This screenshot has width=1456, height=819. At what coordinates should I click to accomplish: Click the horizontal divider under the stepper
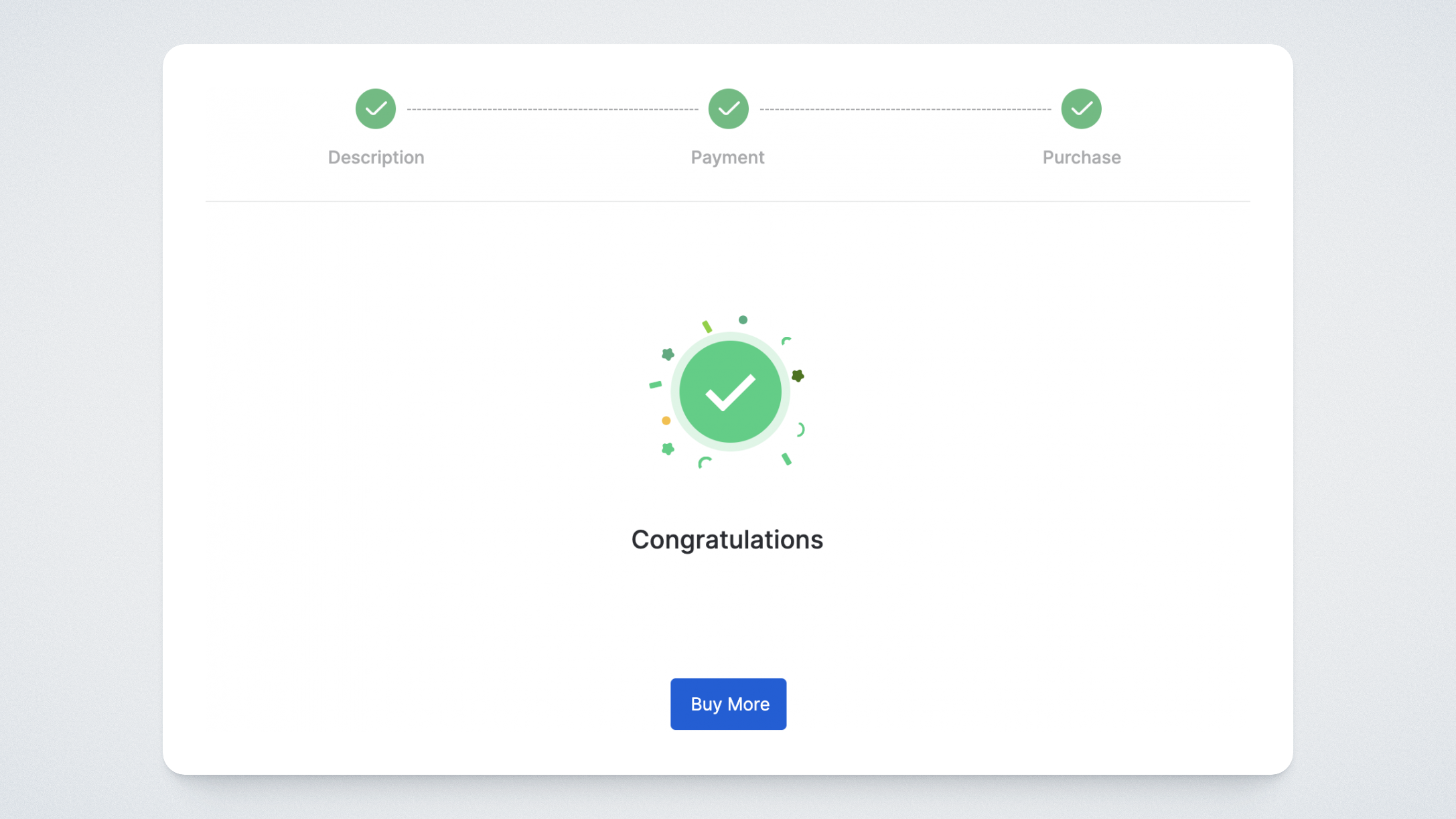tap(727, 201)
